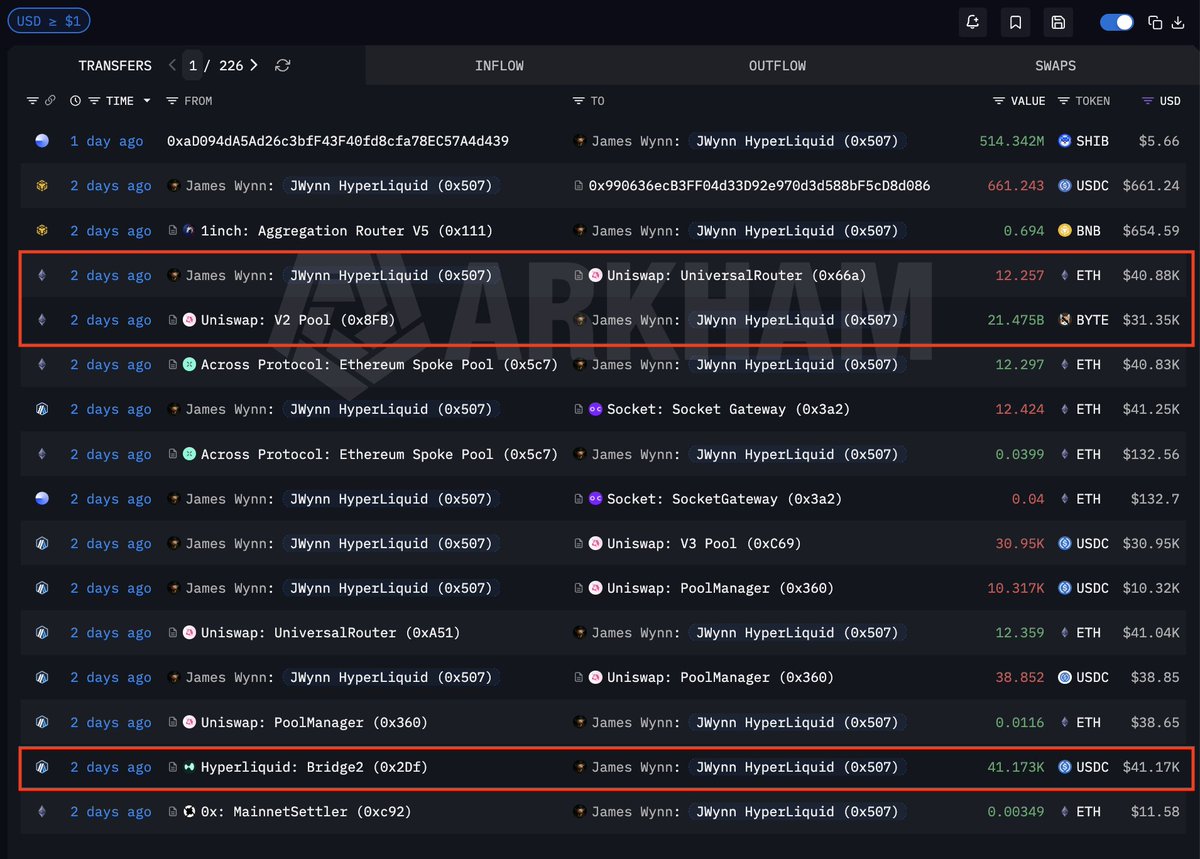Click the bell alert icon
The width and height of the screenshot is (1200, 859).
pos(972,22)
